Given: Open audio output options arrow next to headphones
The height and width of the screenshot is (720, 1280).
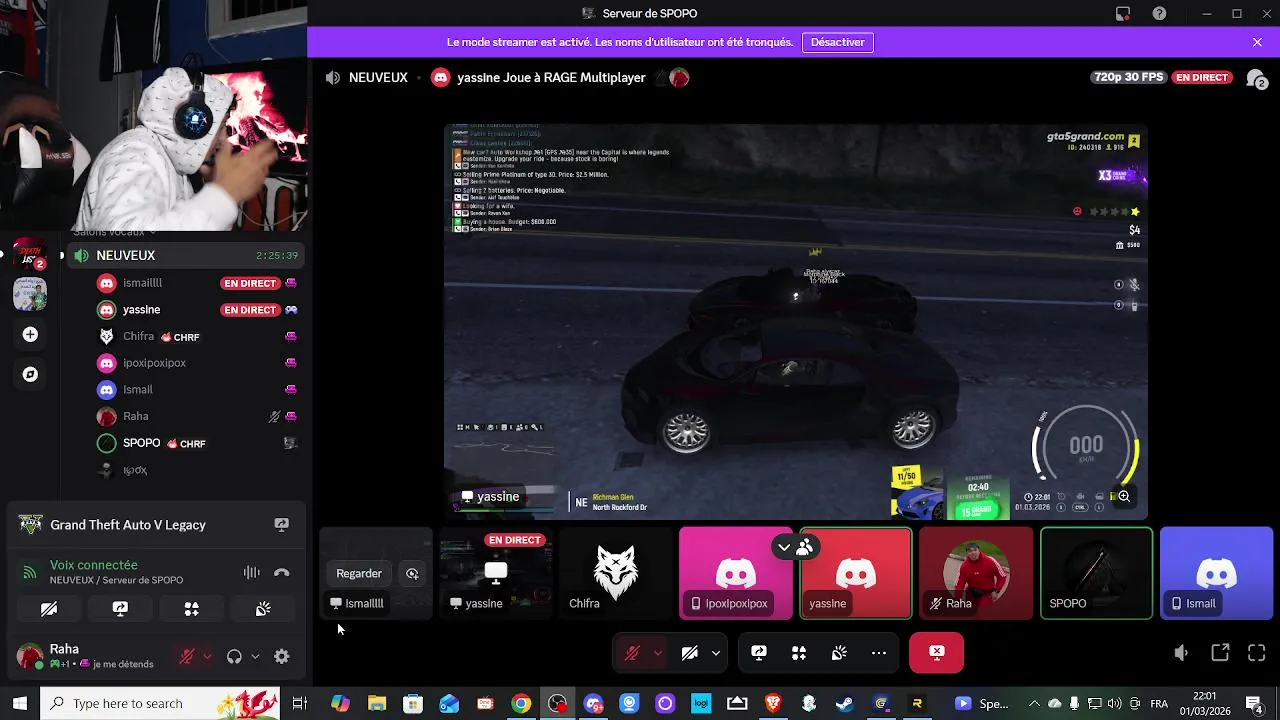Looking at the screenshot, I should point(255,657).
